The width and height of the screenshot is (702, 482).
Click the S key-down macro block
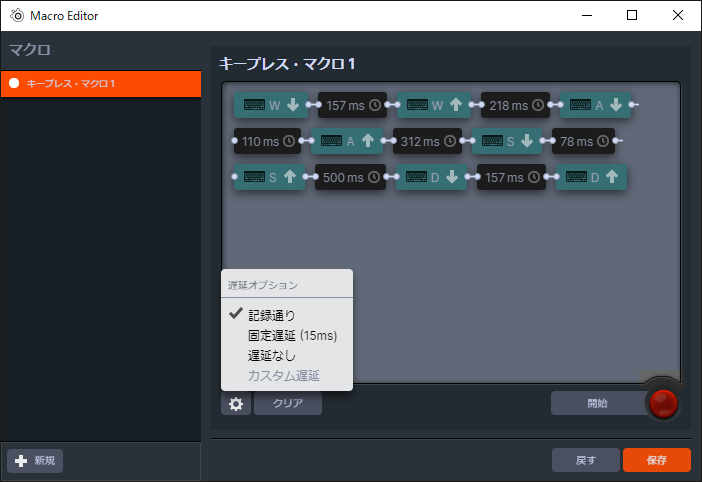[507, 141]
